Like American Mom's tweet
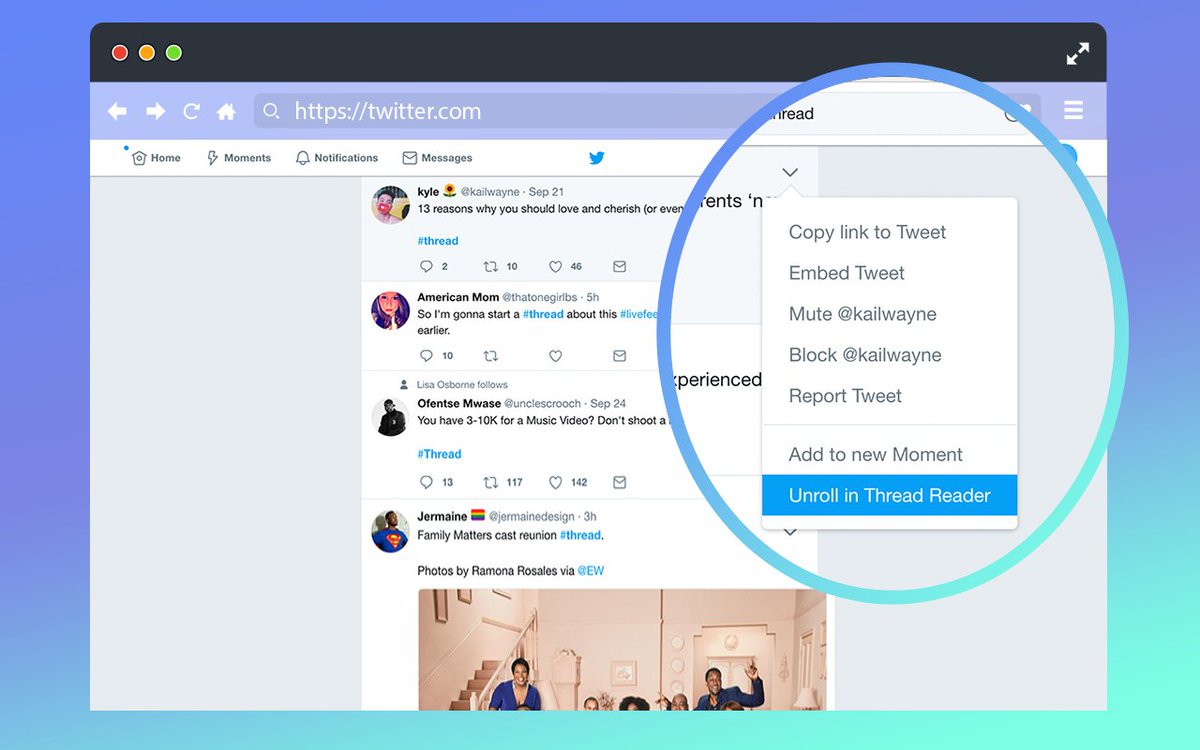This screenshot has width=1200, height=750. (x=556, y=356)
